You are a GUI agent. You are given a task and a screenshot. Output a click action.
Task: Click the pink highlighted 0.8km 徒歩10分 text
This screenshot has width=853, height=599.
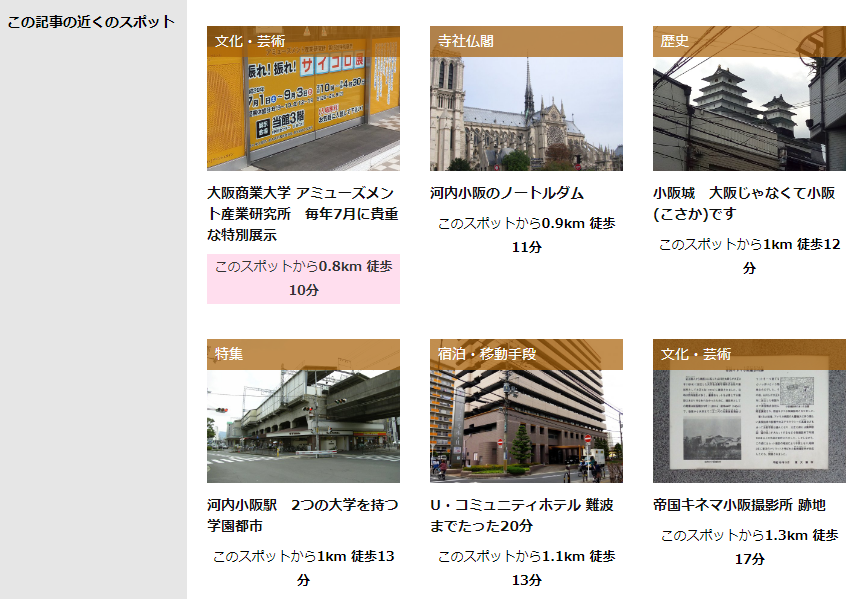pos(303,278)
